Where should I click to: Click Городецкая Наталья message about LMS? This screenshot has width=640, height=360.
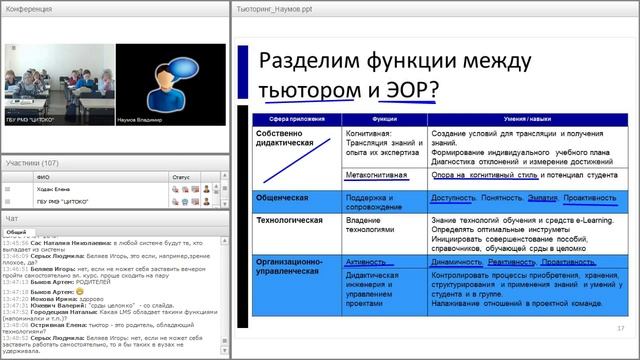click(110, 315)
